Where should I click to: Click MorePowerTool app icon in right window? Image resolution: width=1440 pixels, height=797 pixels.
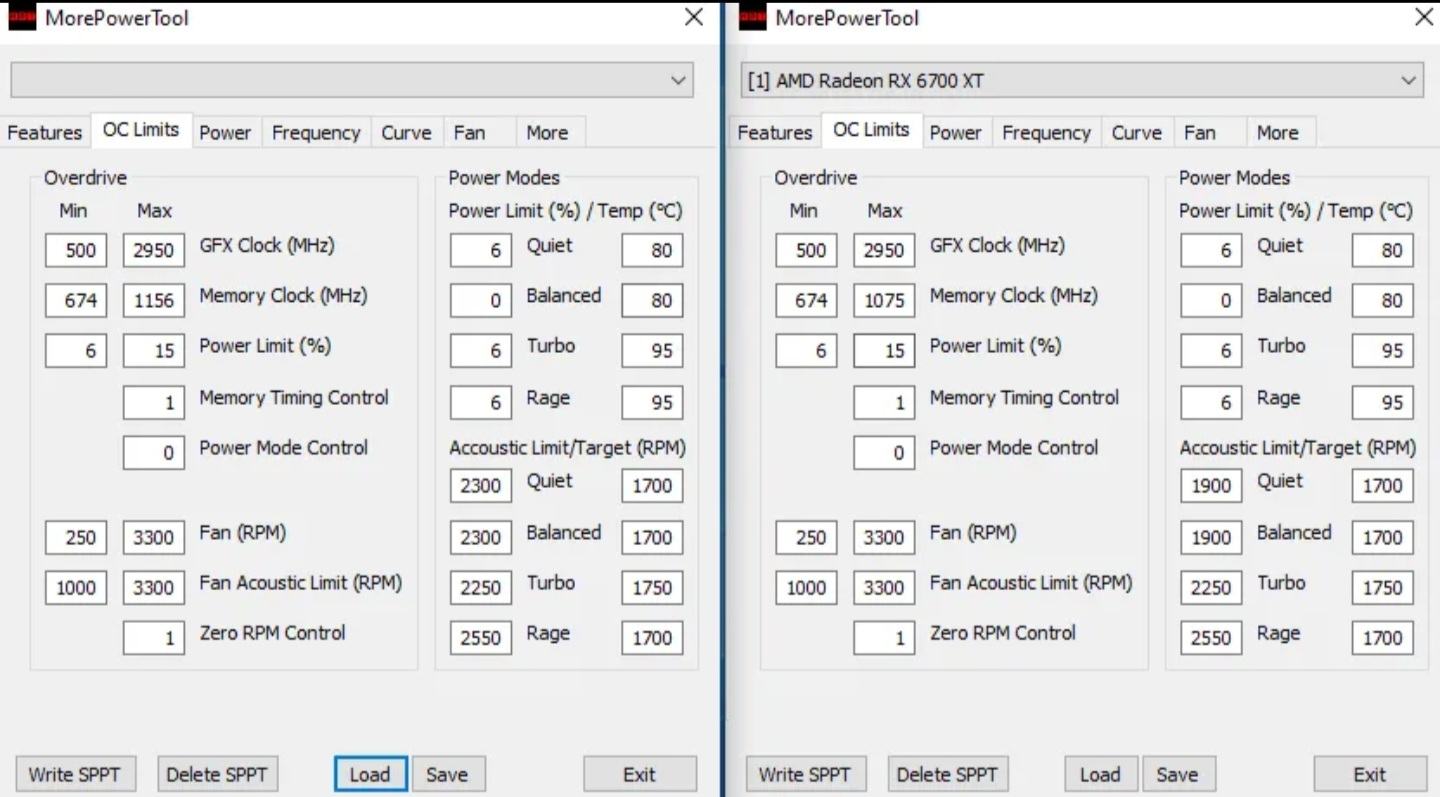[x=753, y=18]
